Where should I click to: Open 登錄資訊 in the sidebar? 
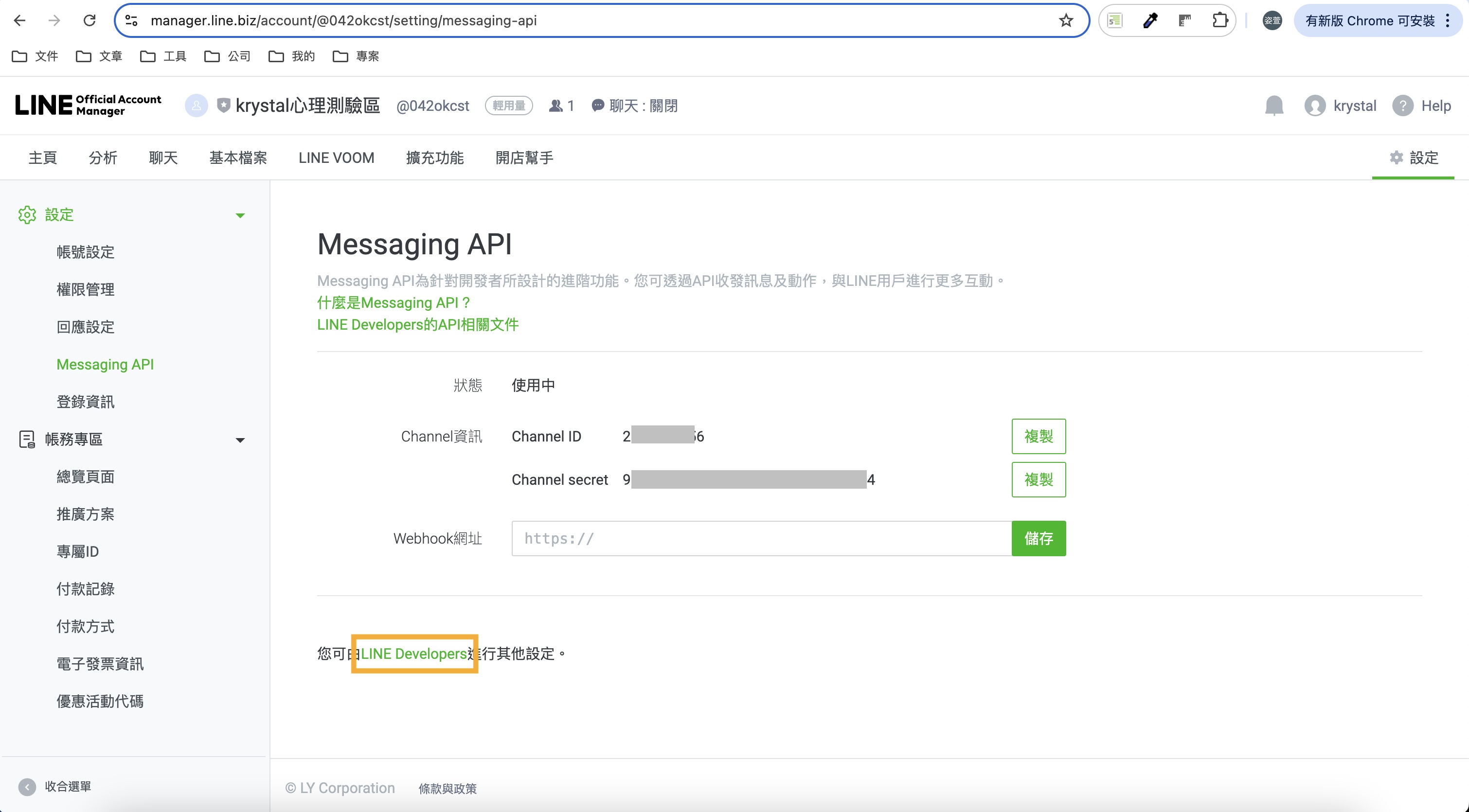pos(86,402)
